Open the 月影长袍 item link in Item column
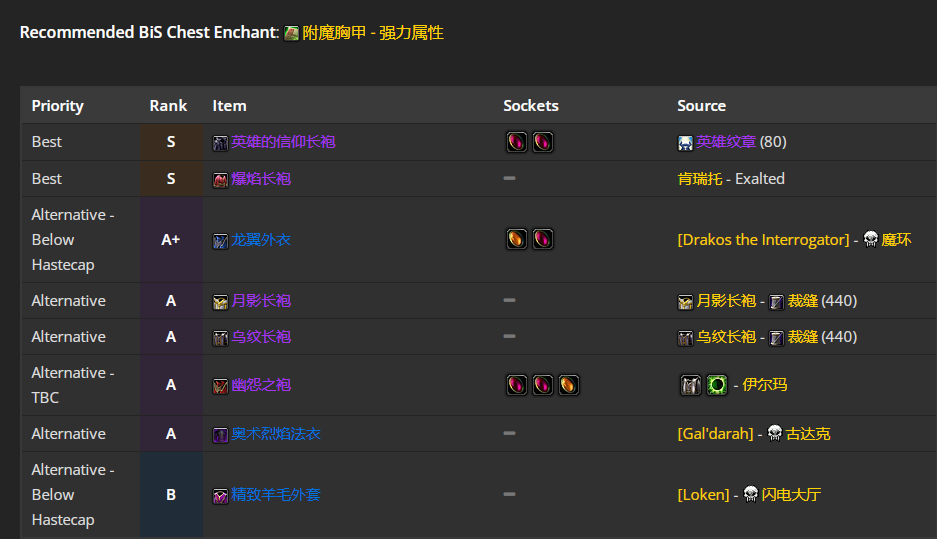 tap(261, 301)
